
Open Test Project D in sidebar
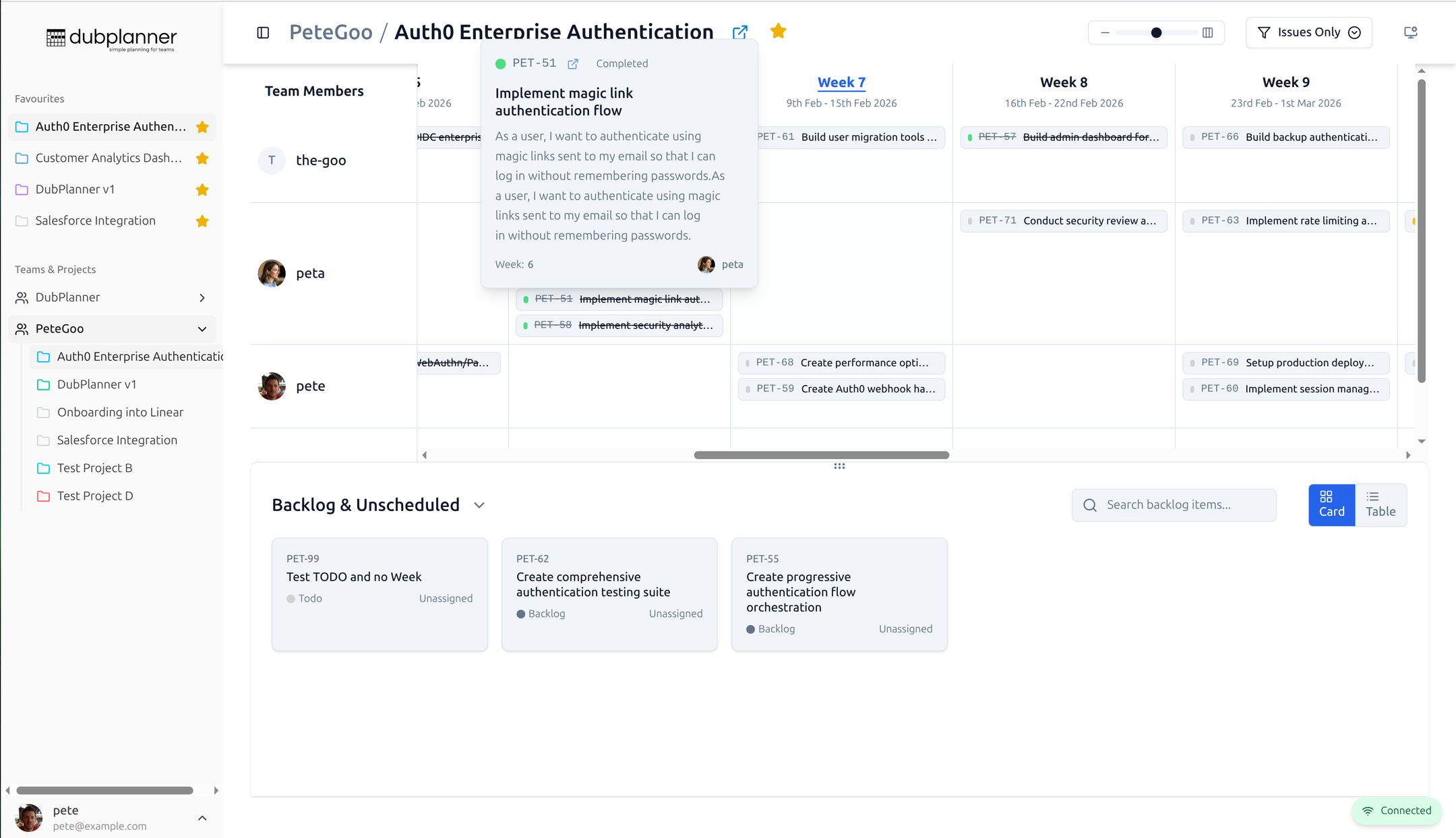[x=95, y=496]
